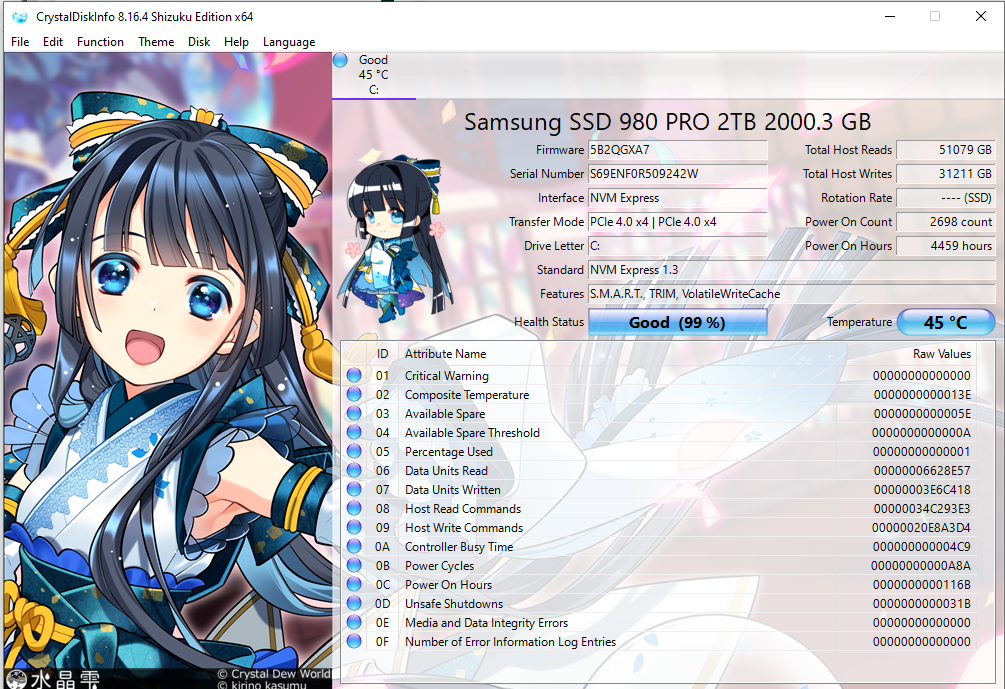The width and height of the screenshot is (1005, 689).
Task: Open the Help menu
Action: [x=236, y=42]
